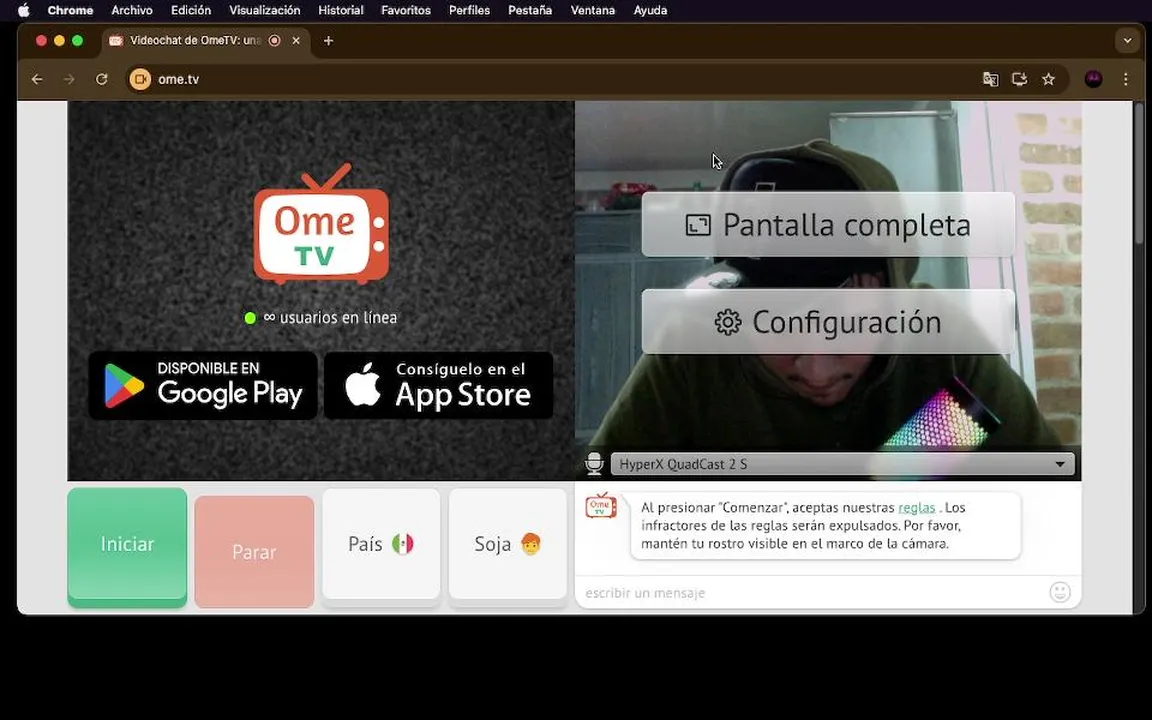Viewport: 1152px width, 720px height.
Task: Bookmark this page with the star
Action: pos(1048,79)
